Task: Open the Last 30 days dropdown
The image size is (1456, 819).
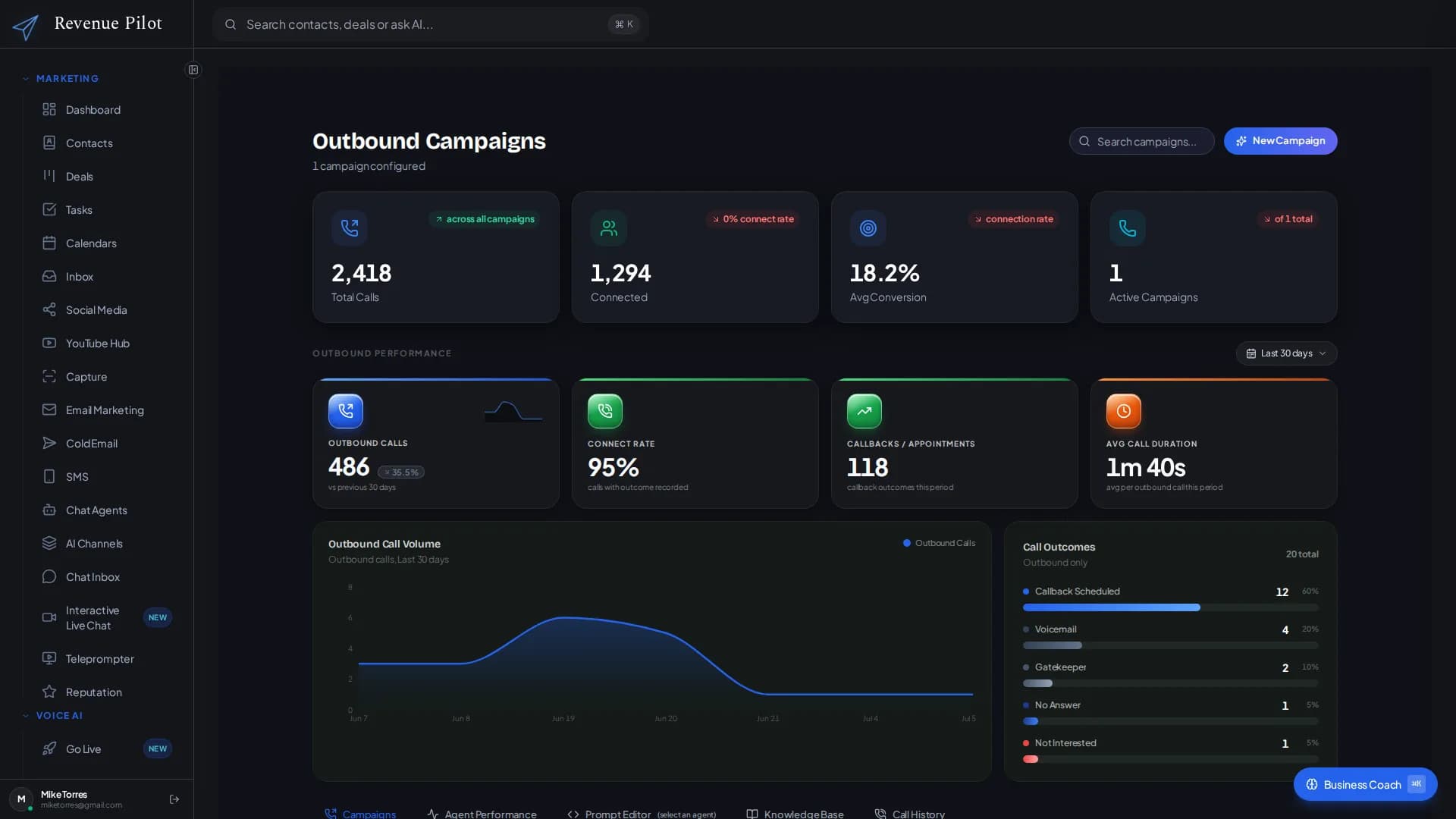Action: (1286, 353)
